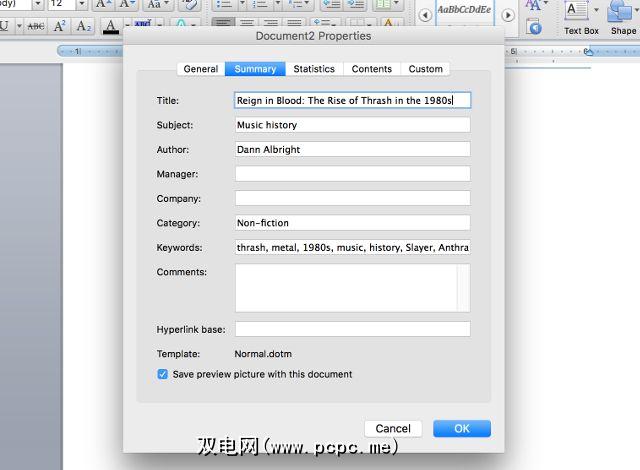Click the empty Manager field
The image size is (640, 470).
coord(353,174)
